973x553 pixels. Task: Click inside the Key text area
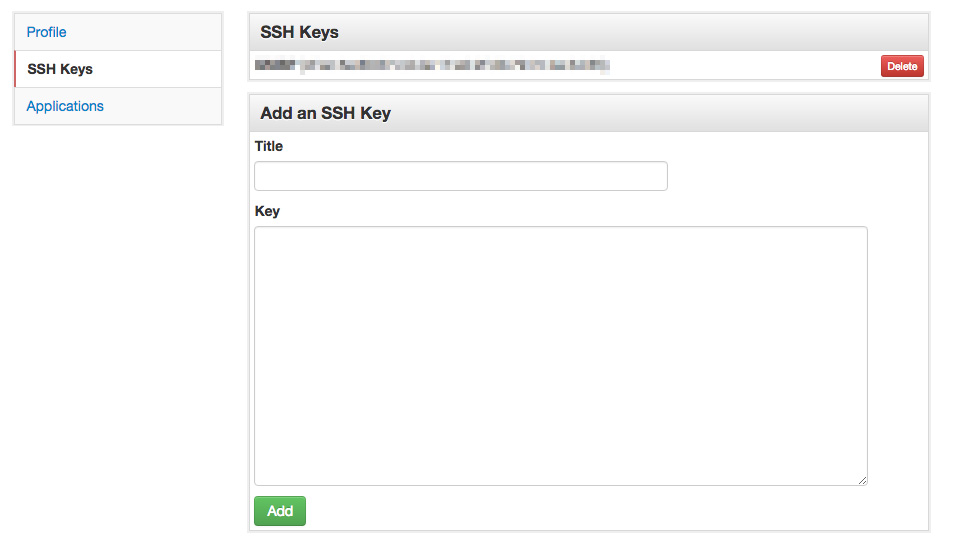coord(561,356)
